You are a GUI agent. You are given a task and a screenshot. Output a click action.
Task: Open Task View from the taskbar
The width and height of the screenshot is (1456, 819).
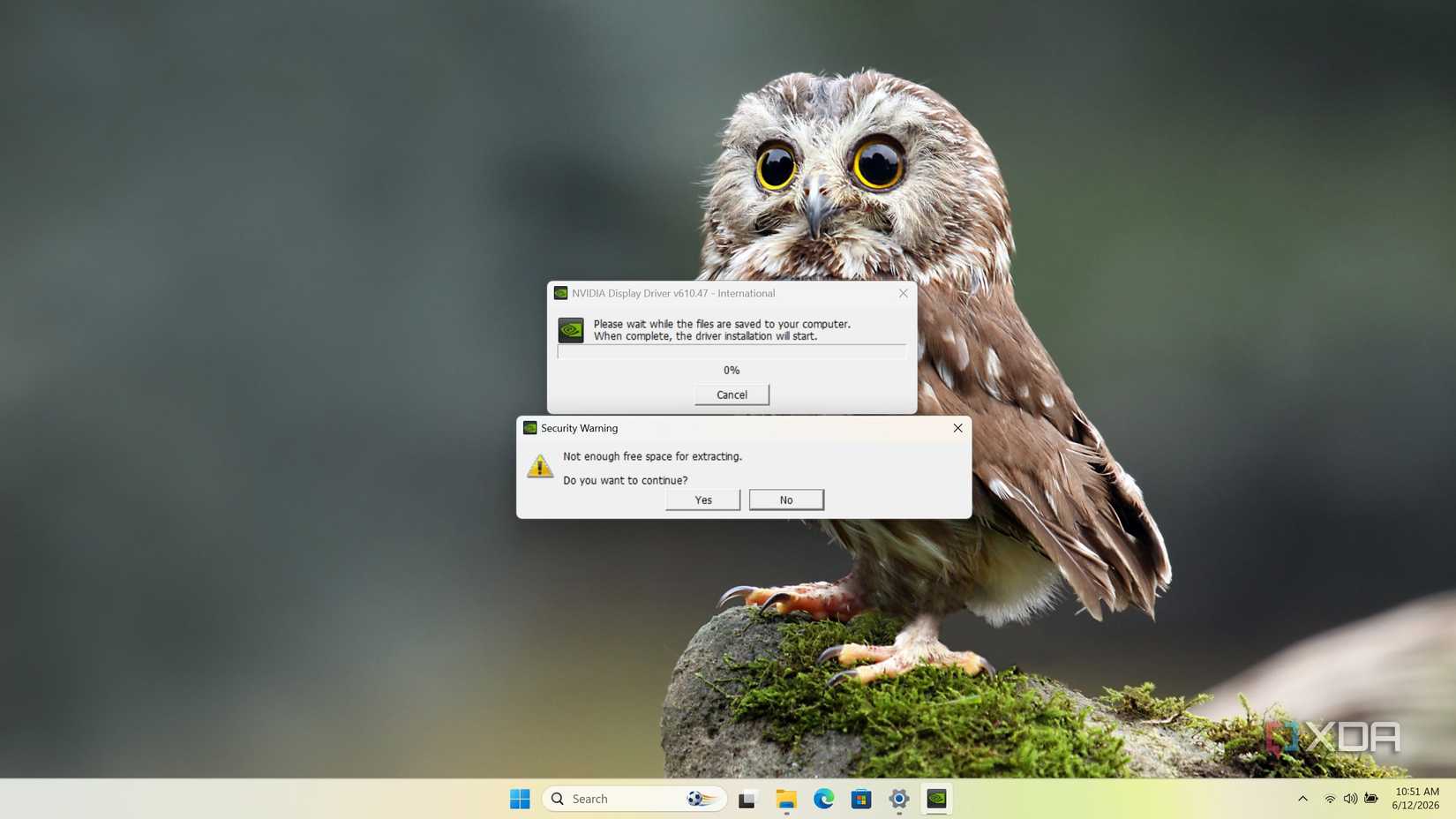(747, 799)
